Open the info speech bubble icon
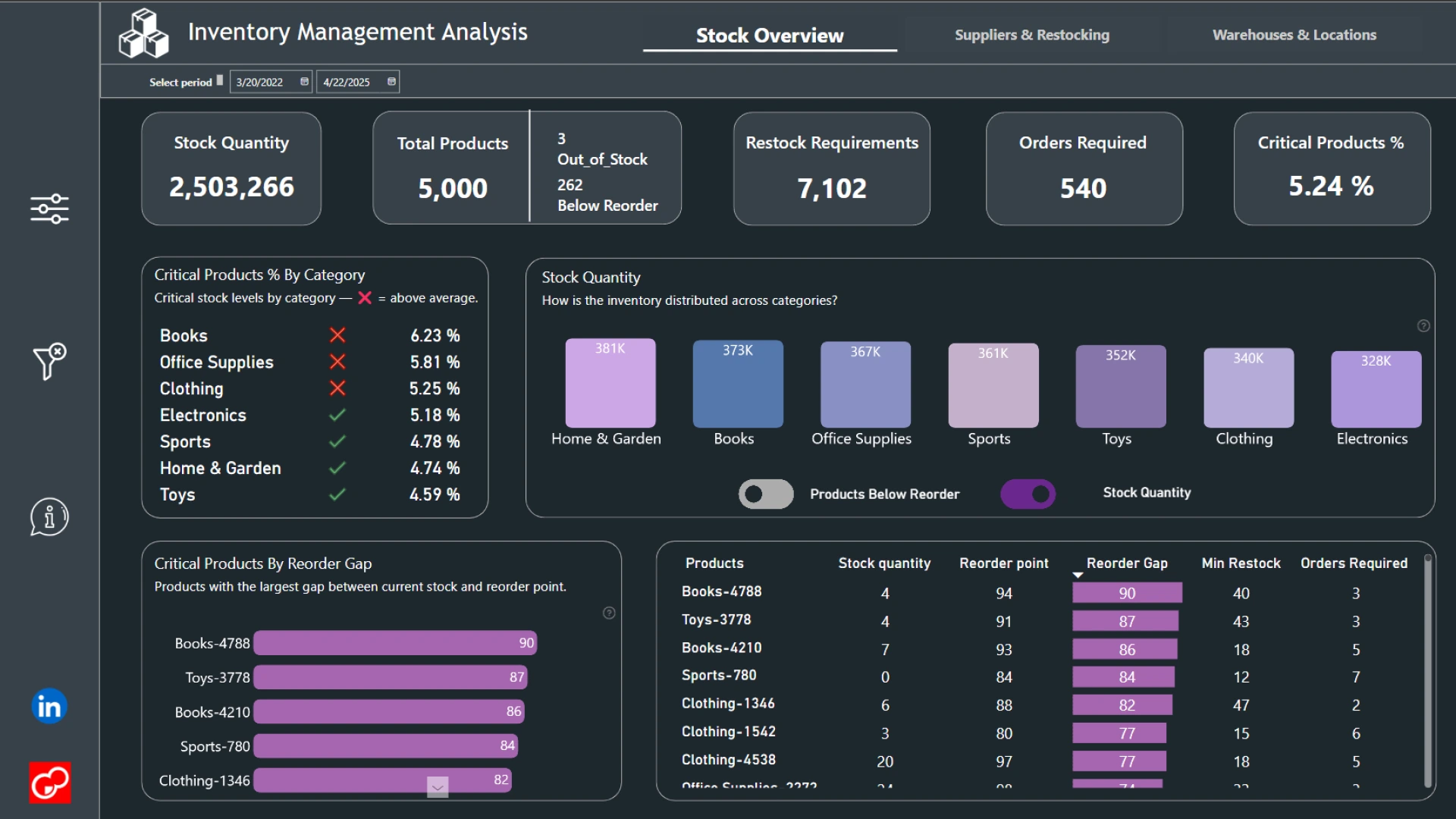This screenshot has width=1456, height=819. pos(49,517)
